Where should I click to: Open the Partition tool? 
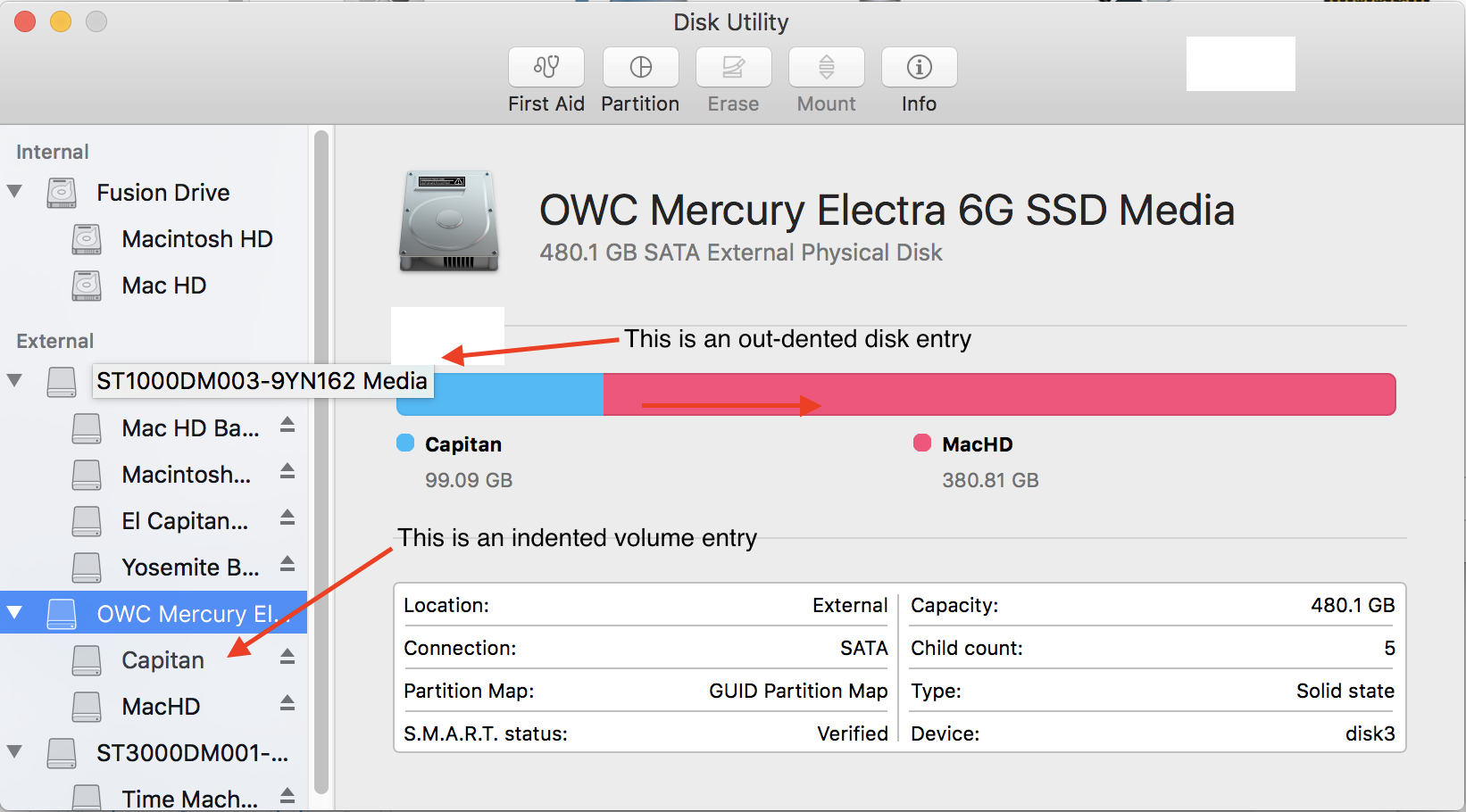(x=640, y=68)
